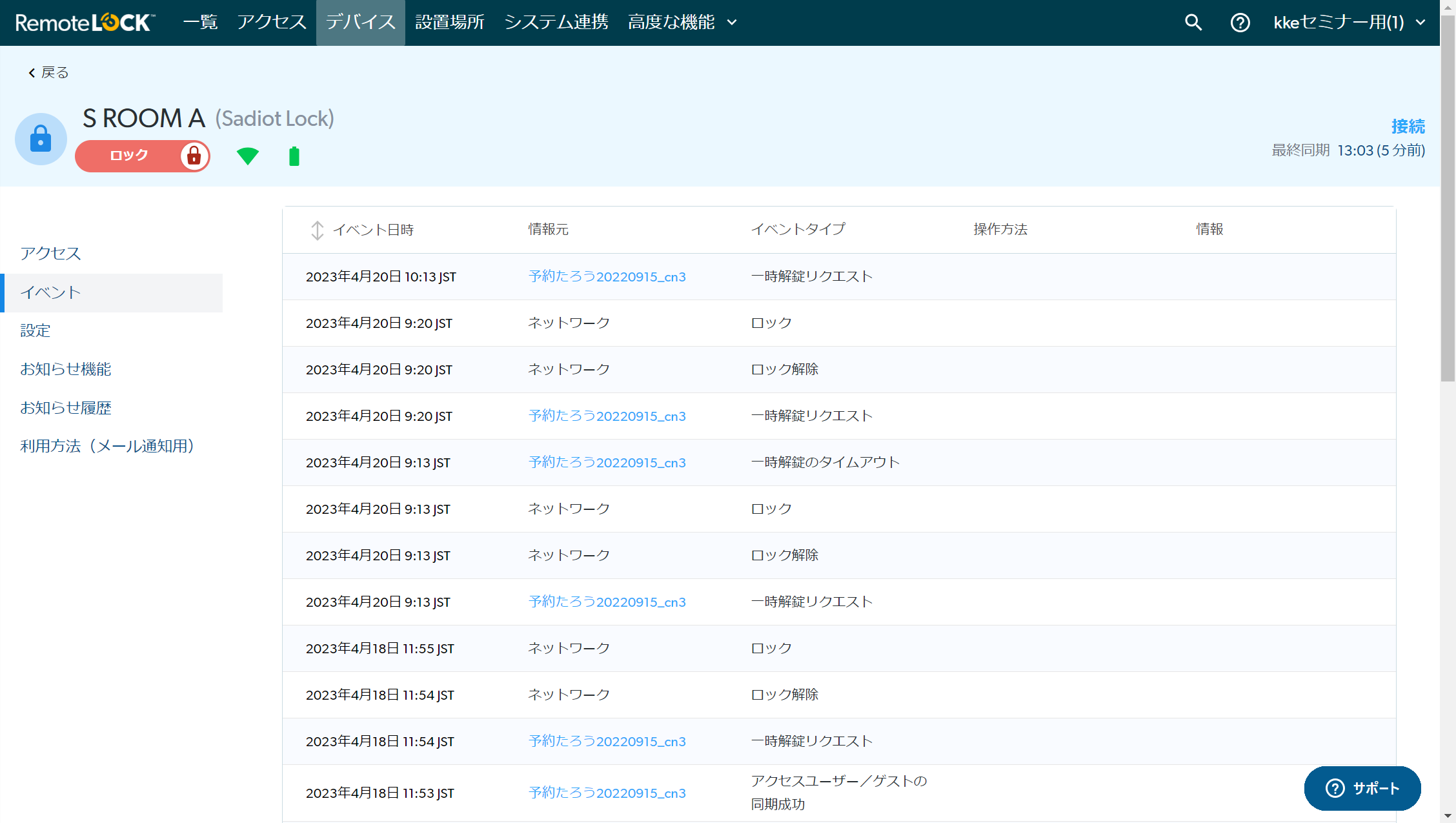
Task: Open the アクセス top navigation menu
Action: [272, 23]
